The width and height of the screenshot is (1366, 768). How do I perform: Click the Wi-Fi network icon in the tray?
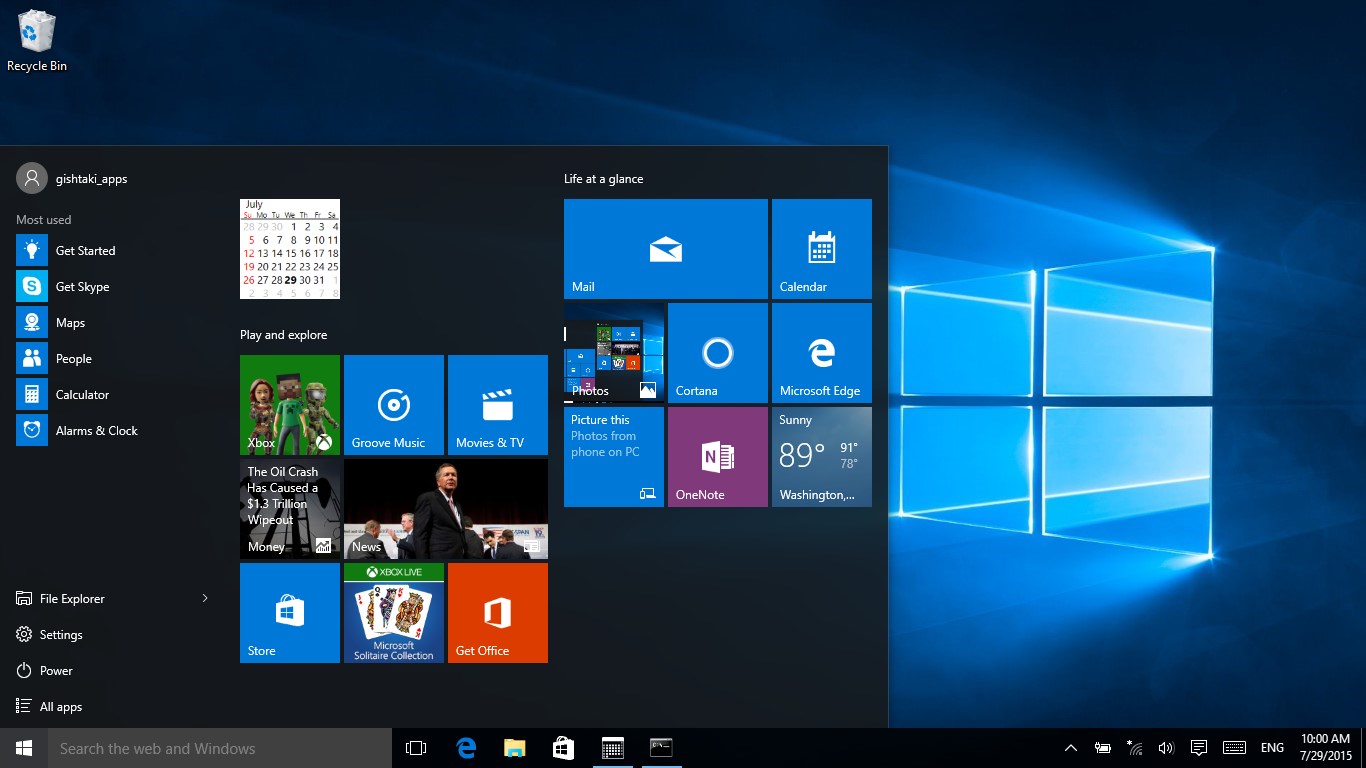coord(1134,747)
